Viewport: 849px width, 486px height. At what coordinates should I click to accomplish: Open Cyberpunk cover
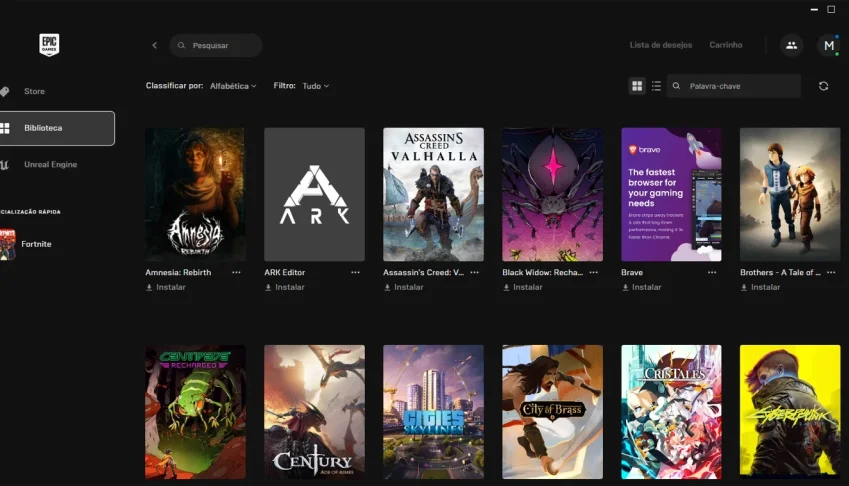(790, 412)
